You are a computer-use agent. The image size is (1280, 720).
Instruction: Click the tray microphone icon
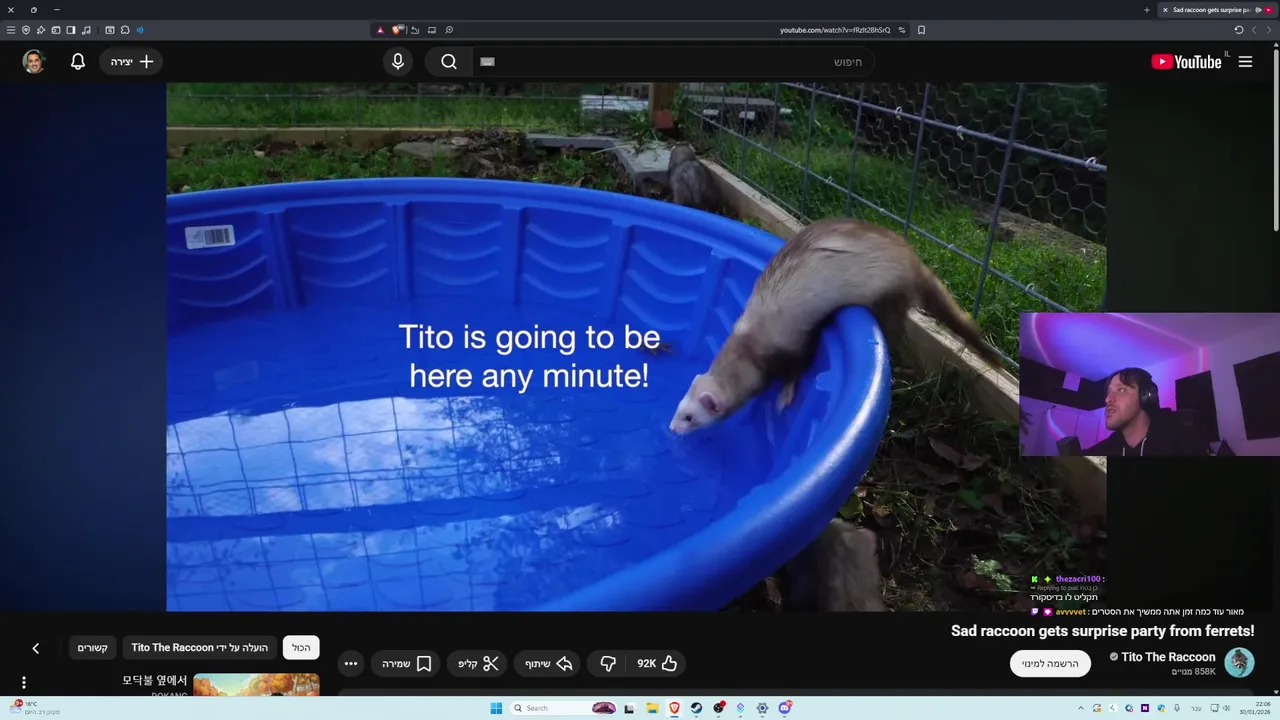pyautogui.click(x=1177, y=708)
